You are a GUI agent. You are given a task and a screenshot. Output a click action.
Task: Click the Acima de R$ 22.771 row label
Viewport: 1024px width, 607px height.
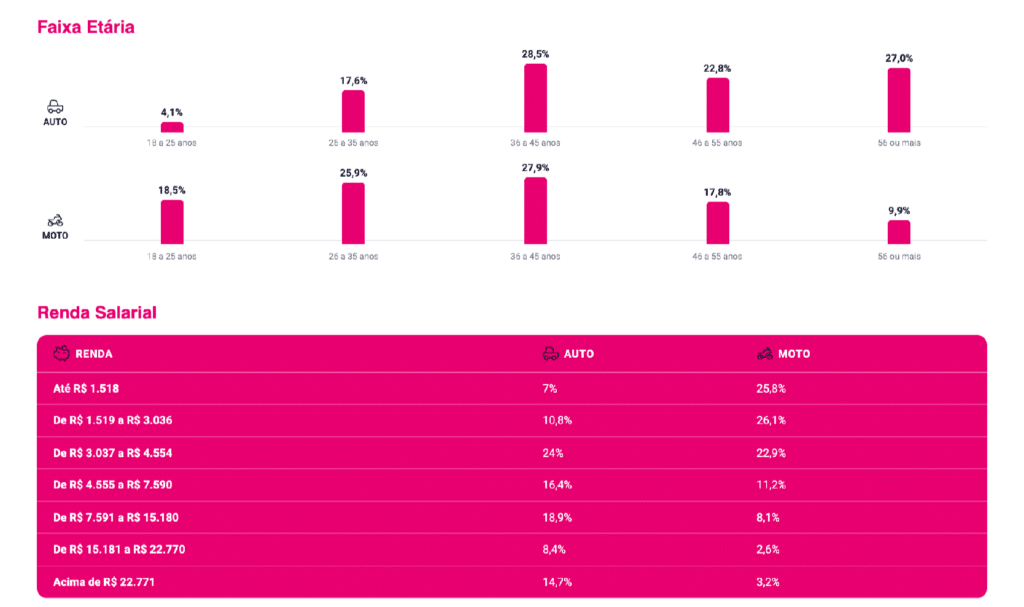[104, 582]
